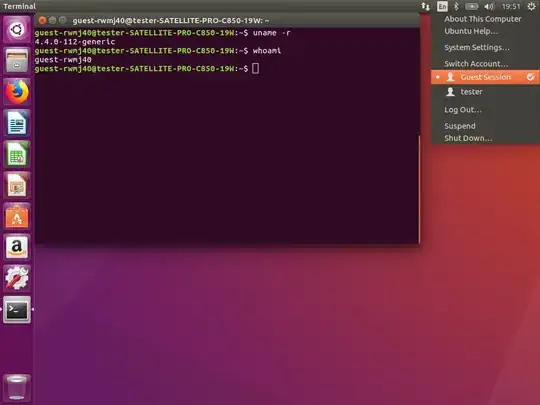Open LibreOffice Calc from launcher
540x405 pixels.
(x=17, y=154)
